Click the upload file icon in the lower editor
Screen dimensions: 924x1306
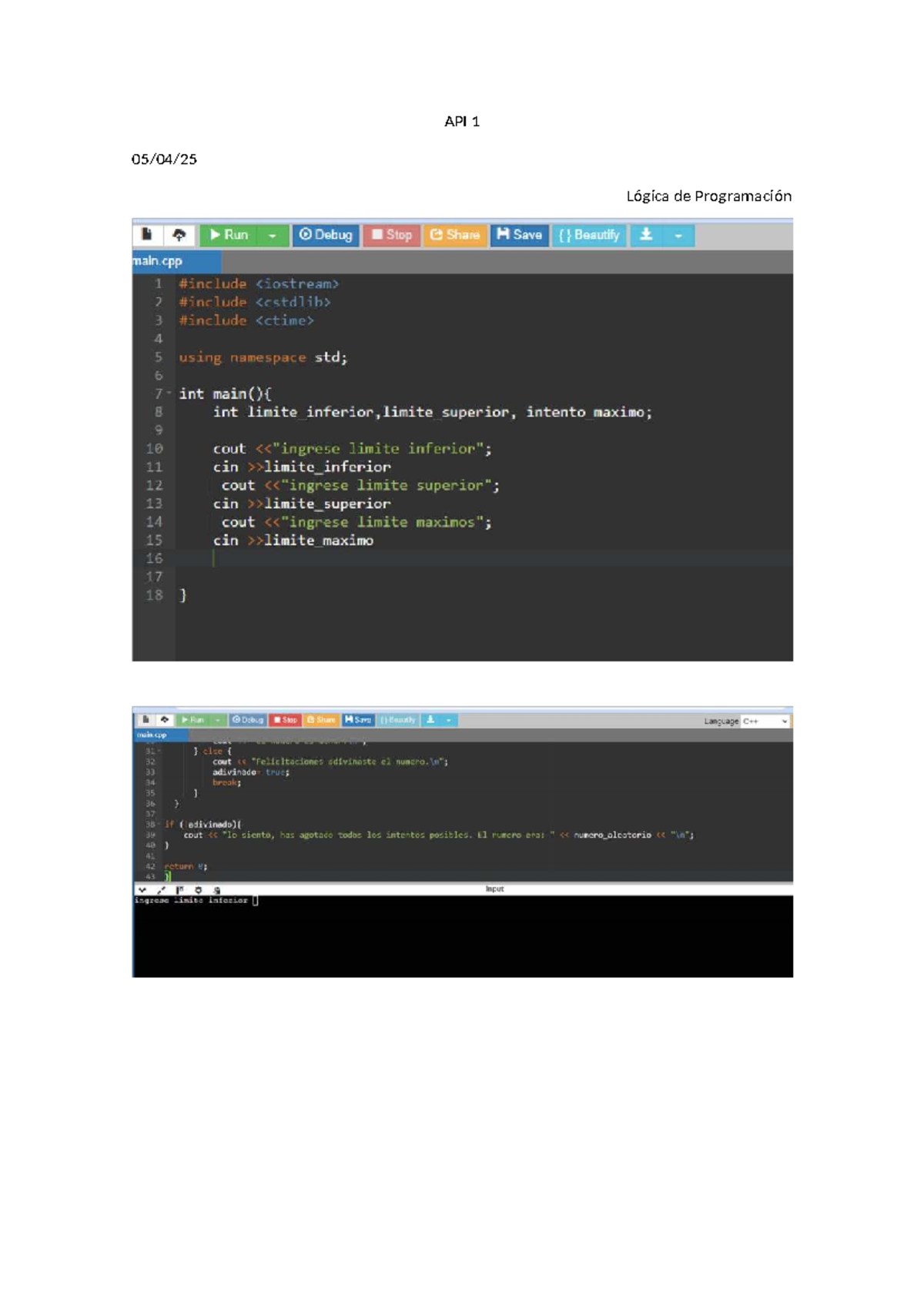pyautogui.click(x=165, y=720)
